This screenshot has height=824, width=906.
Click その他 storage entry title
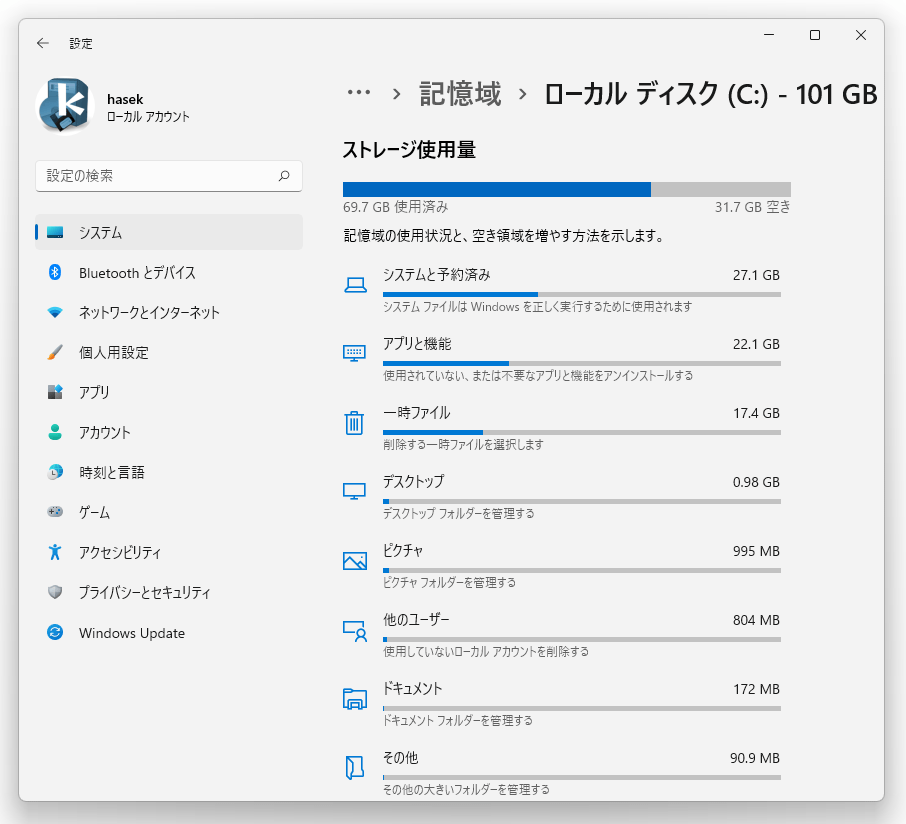coord(400,758)
